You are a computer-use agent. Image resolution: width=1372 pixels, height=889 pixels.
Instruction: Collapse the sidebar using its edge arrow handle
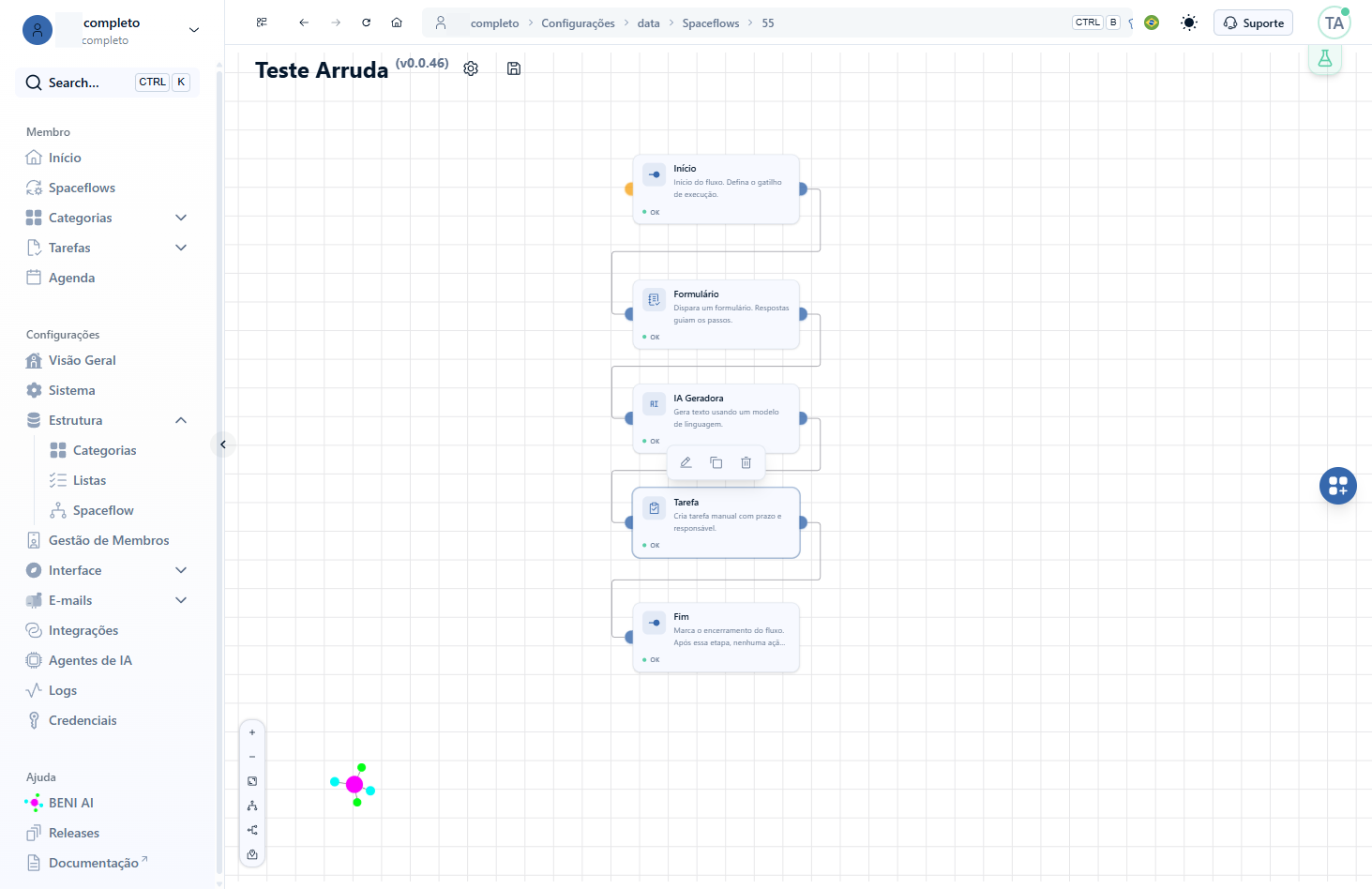click(223, 444)
